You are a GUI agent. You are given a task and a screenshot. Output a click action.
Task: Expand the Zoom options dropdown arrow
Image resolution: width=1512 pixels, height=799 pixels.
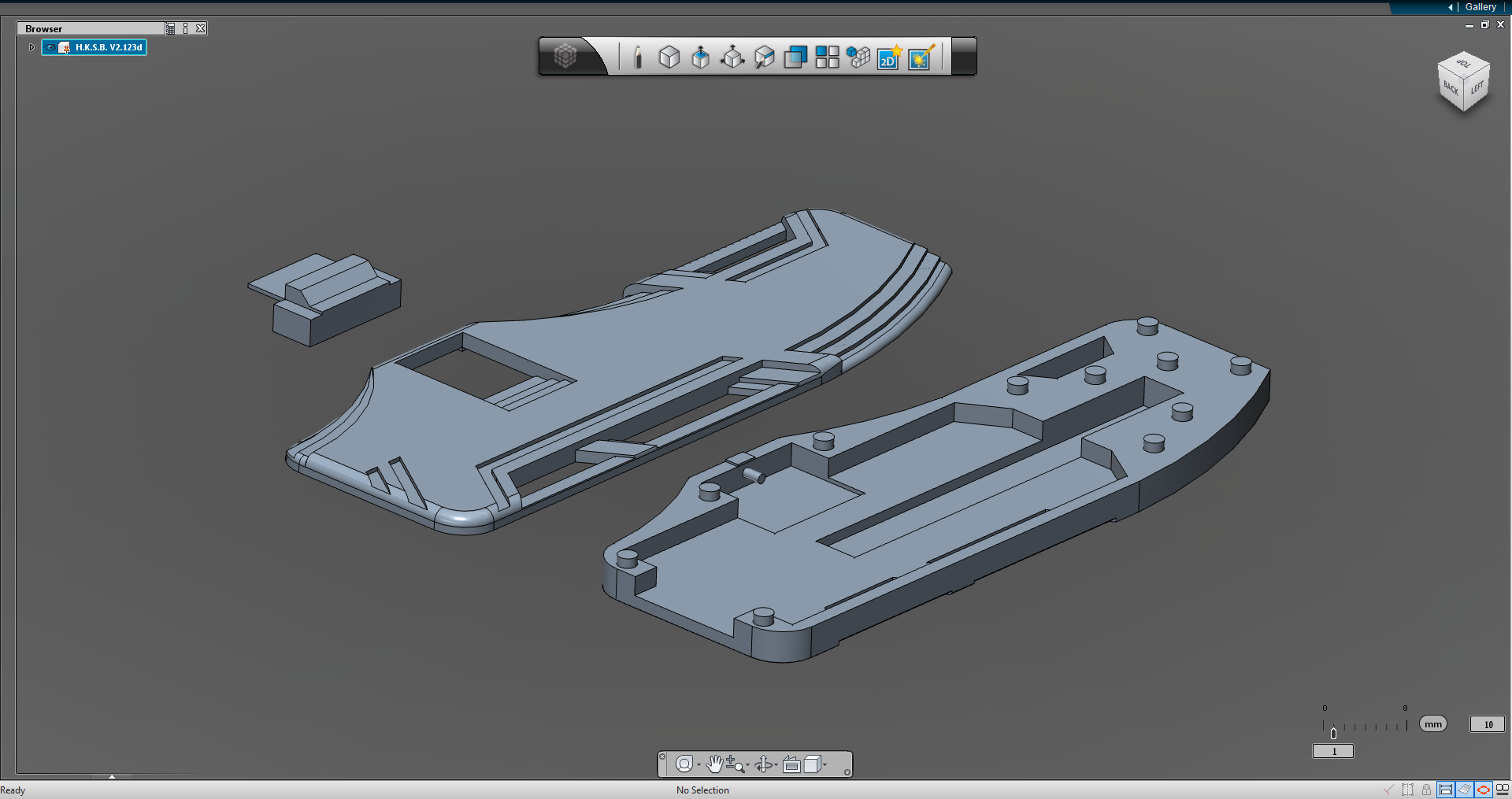[x=747, y=764]
